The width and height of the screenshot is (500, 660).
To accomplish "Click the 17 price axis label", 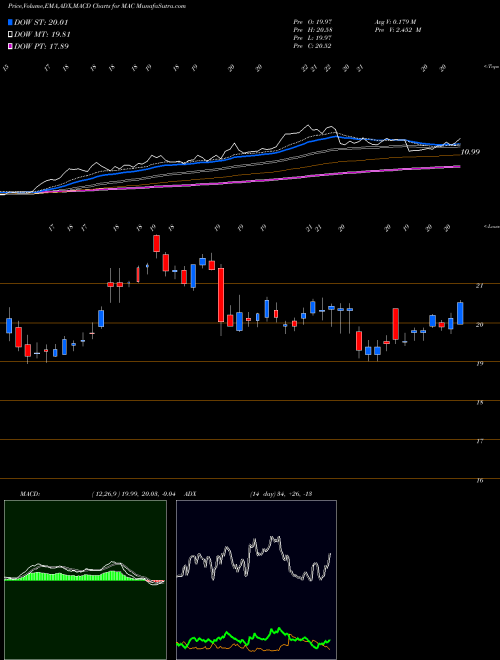I will coord(479,442).
